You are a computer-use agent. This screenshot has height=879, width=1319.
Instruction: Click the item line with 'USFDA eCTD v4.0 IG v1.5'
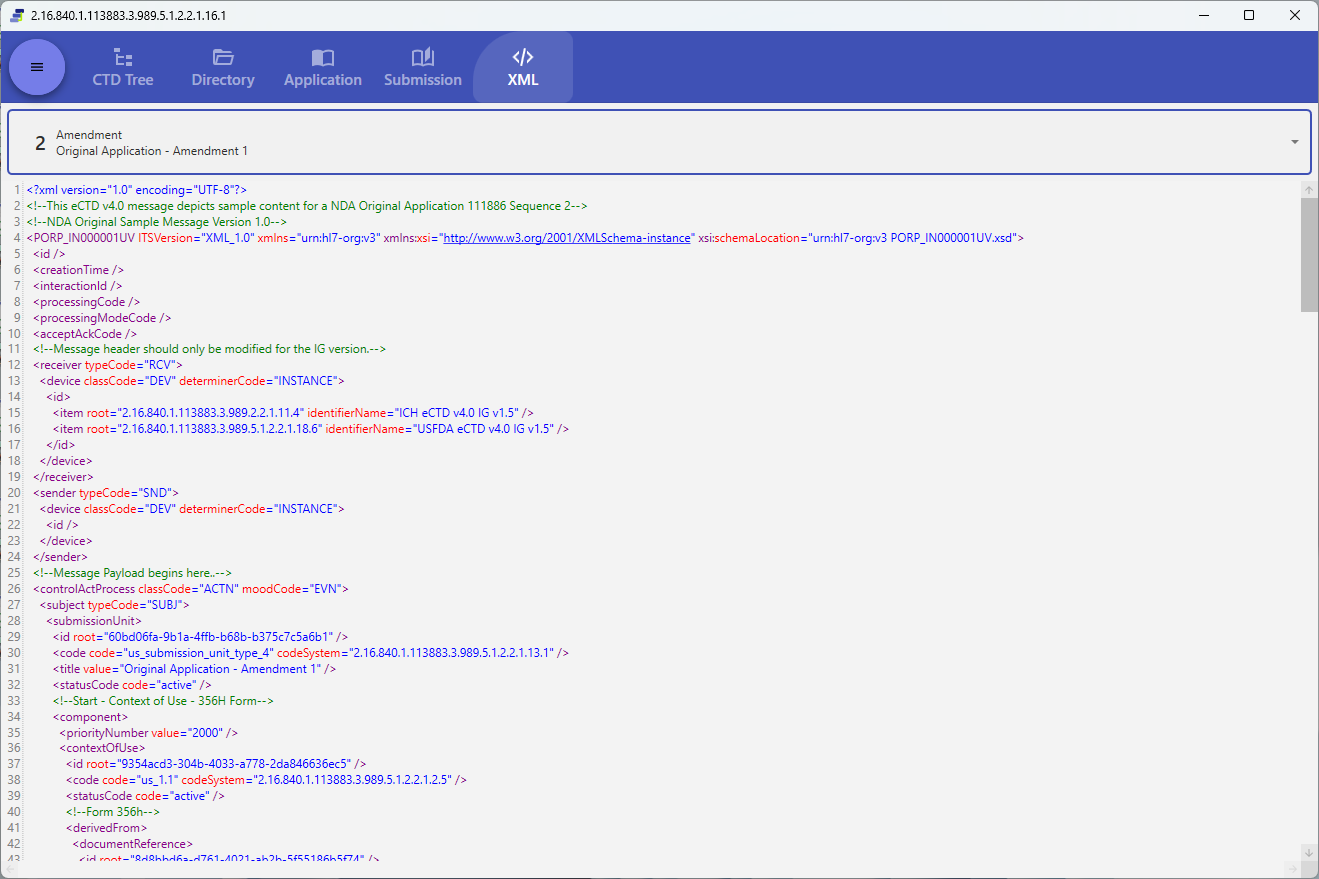point(311,429)
